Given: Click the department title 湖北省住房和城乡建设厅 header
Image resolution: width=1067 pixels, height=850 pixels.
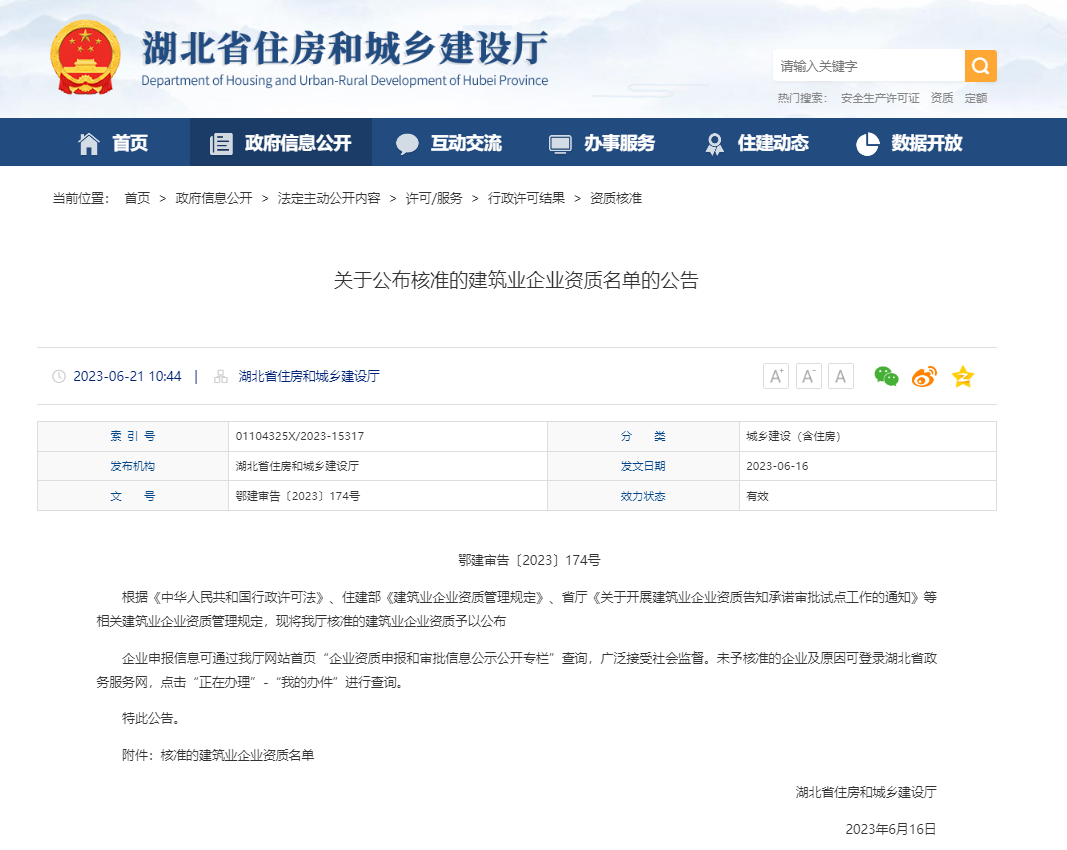Looking at the screenshot, I should [x=344, y=48].
